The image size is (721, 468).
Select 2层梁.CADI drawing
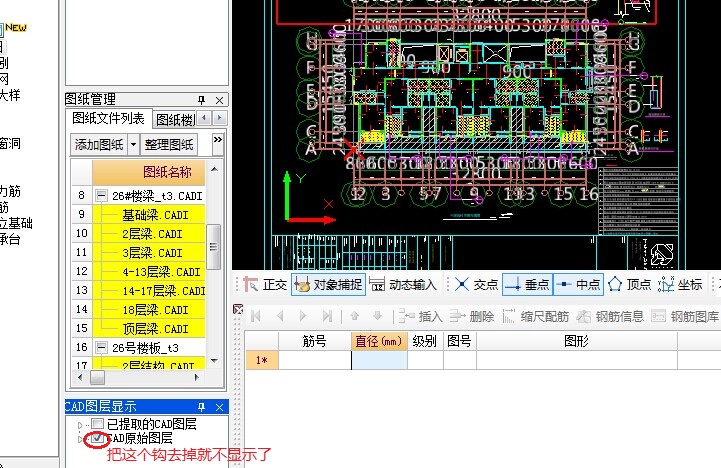click(x=149, y=234)
